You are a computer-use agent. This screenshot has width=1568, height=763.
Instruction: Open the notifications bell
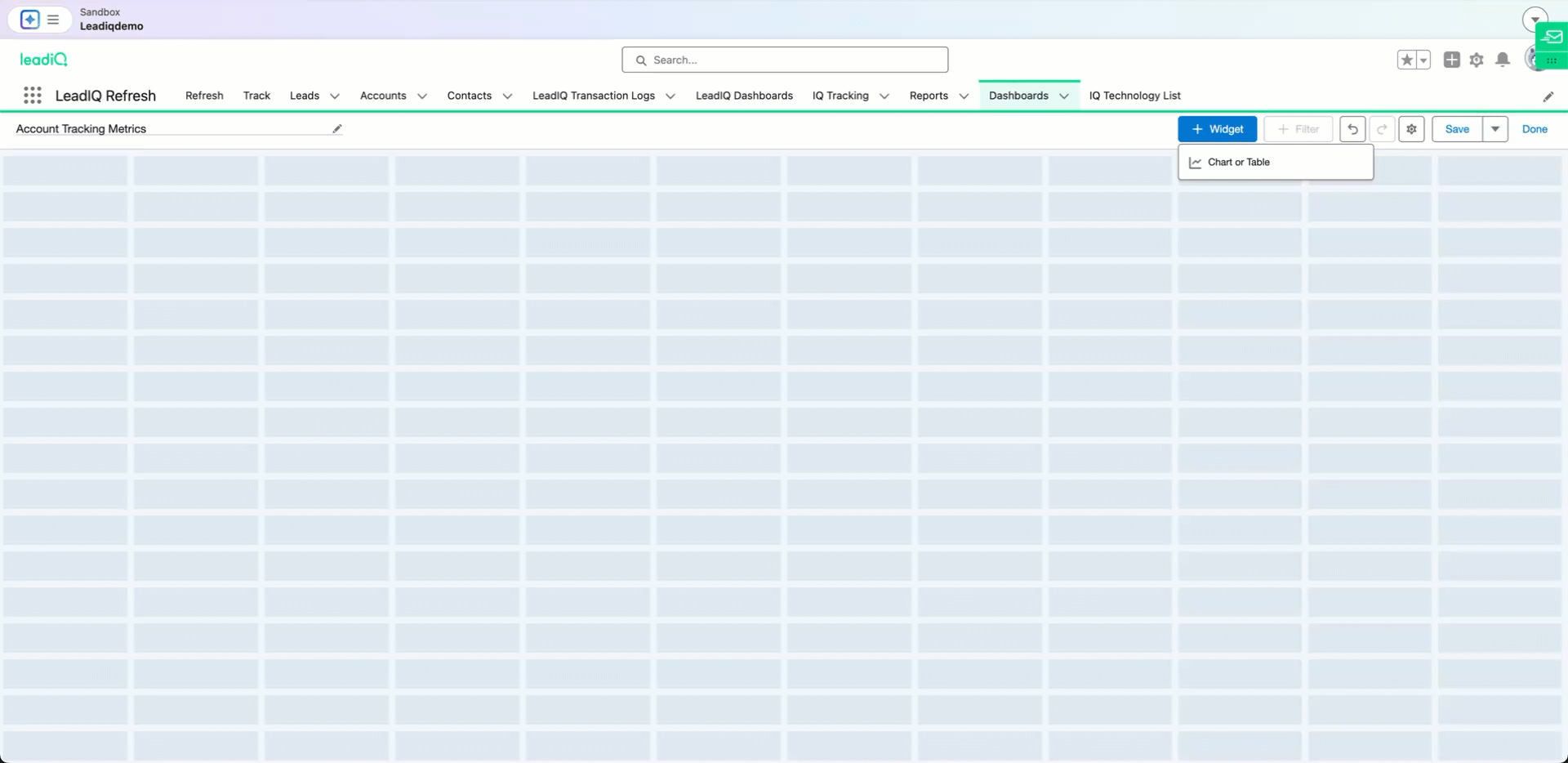coord(1503,60)
